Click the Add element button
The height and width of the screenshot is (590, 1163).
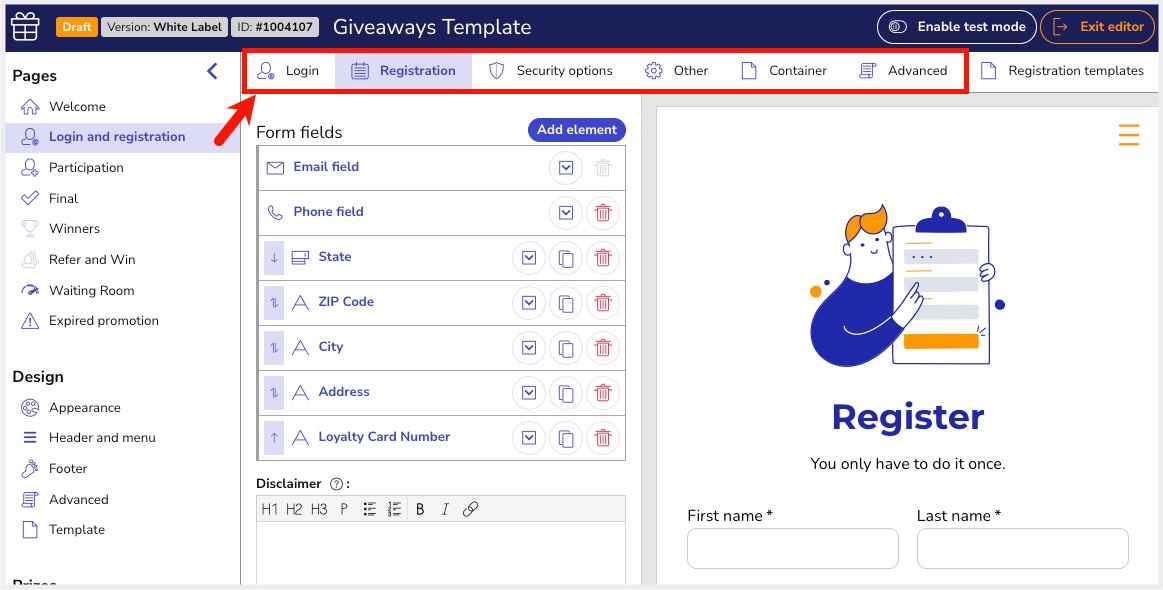(x=576, y=130)
